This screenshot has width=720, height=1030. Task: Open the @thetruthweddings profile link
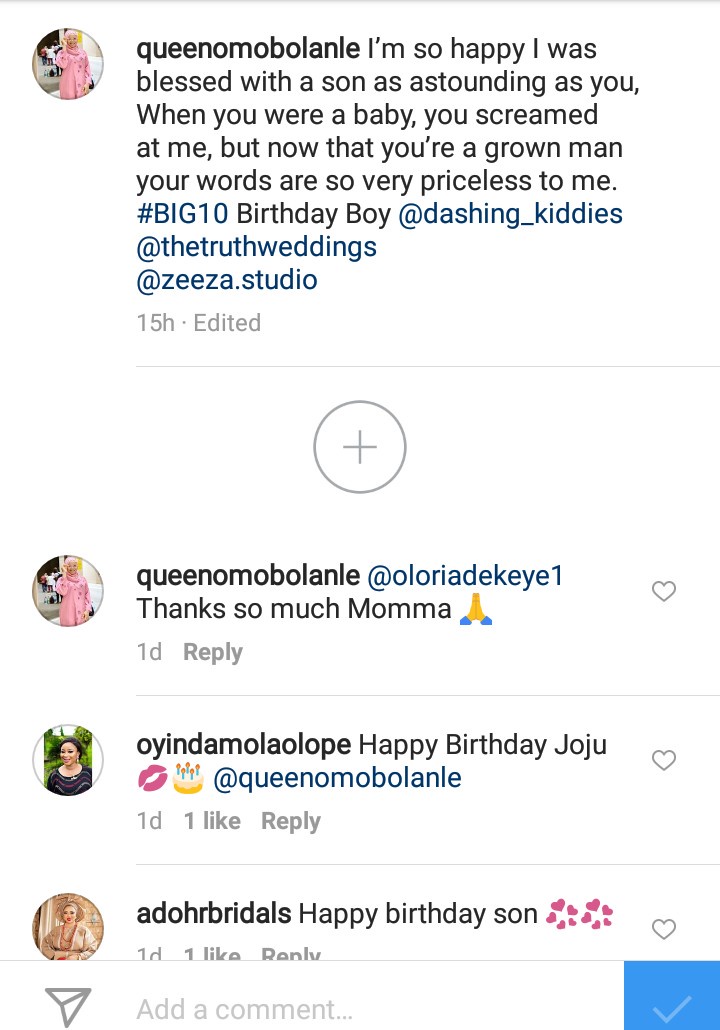coord(257,247)
